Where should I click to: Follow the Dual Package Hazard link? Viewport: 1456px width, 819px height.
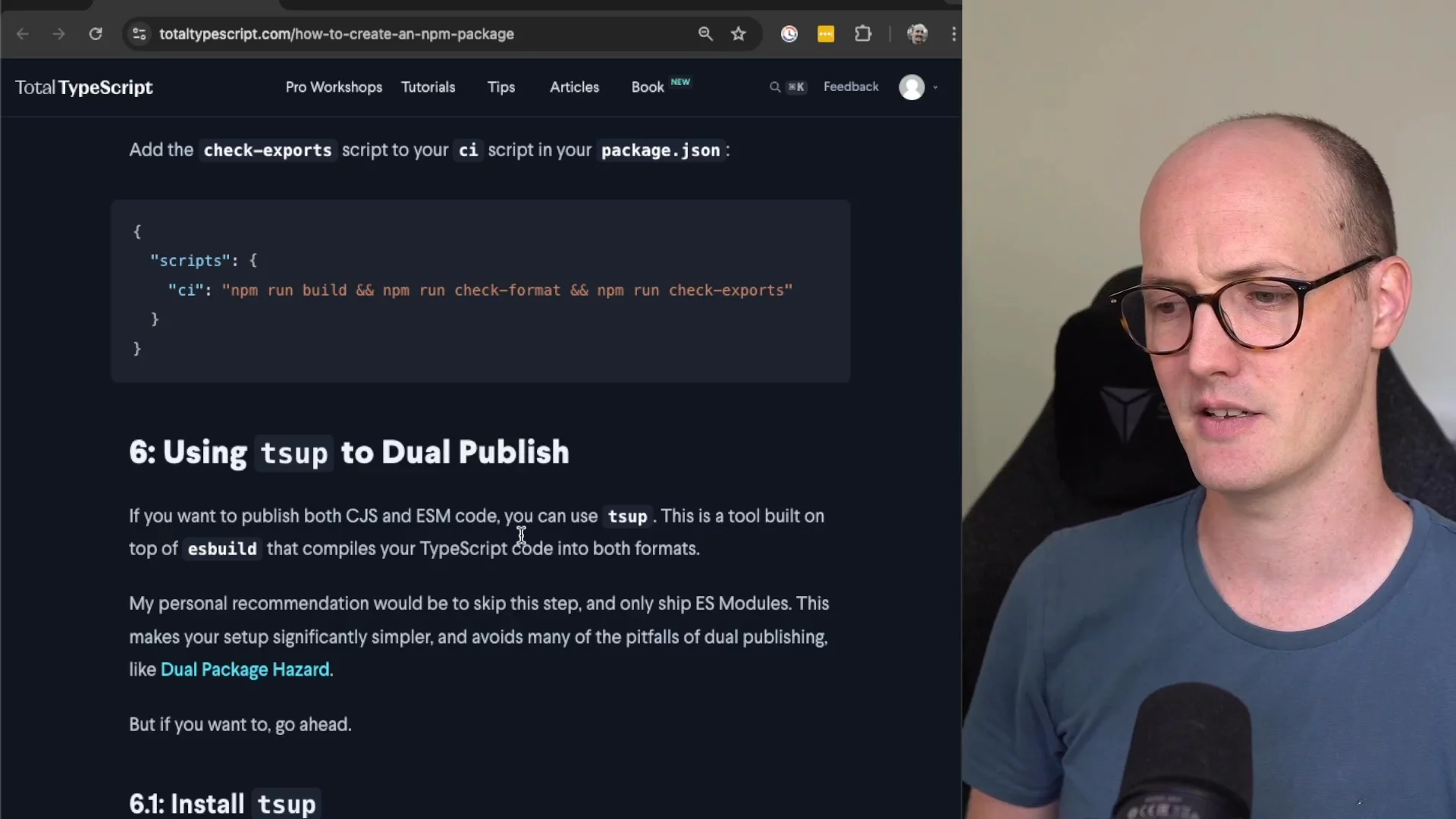(x=245, y=670)
